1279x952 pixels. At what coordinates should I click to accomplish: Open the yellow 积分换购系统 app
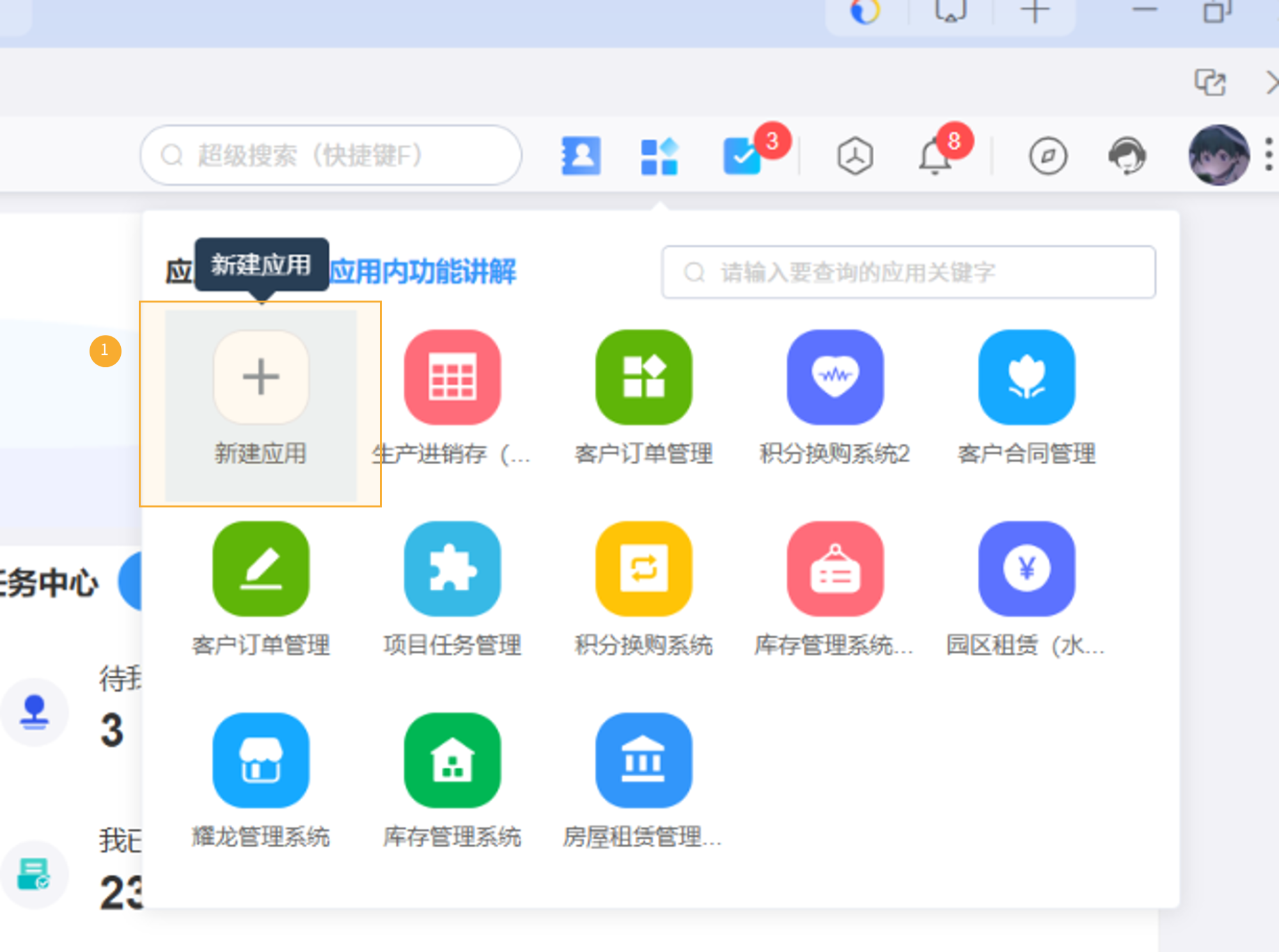pos(643,568)
